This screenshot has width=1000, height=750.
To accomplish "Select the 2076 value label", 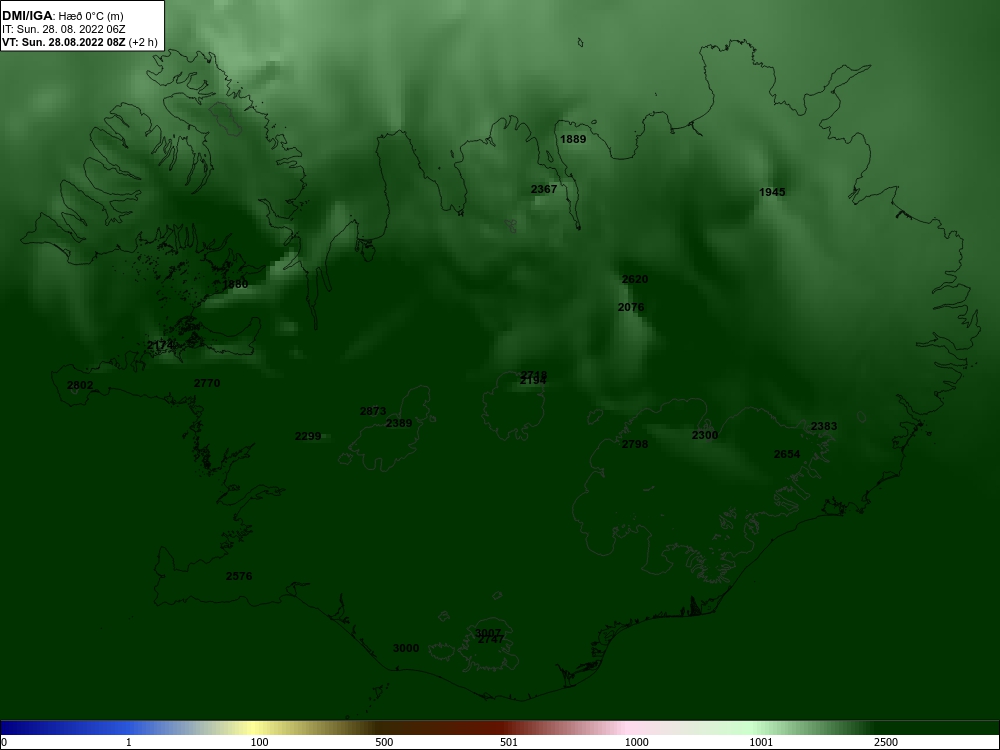I will 631,307.
